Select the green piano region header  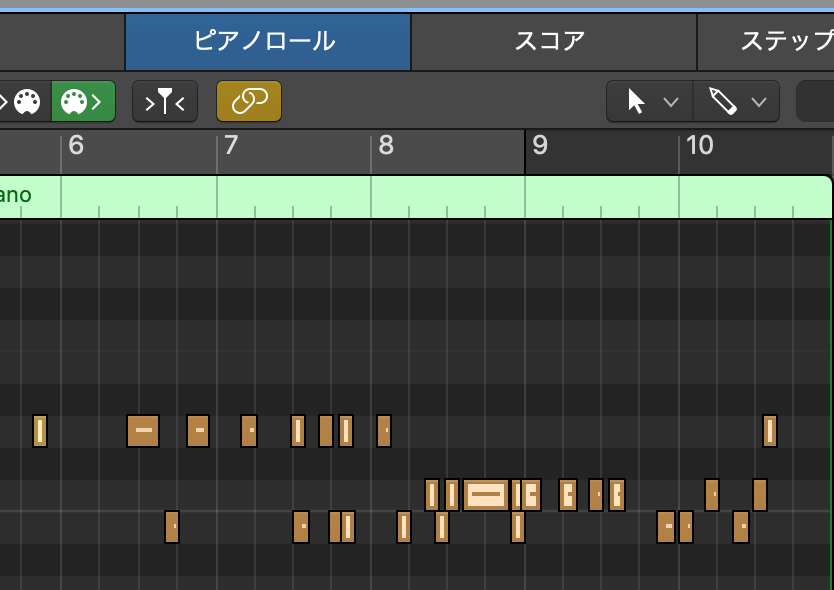pyautogui.click(x=416, y=196)
